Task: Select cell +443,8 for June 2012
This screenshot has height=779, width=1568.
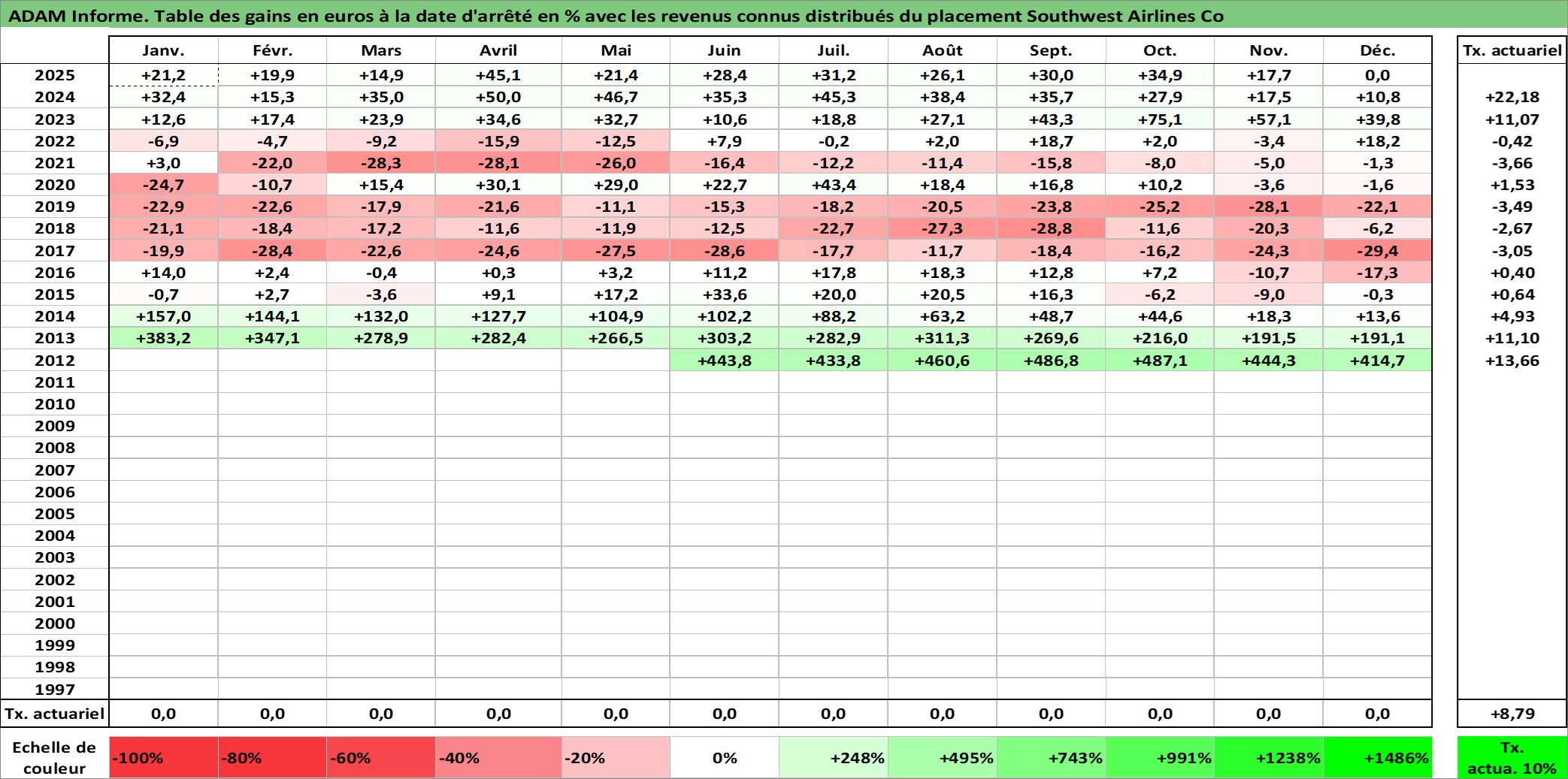Action: [x=725, y=361]
